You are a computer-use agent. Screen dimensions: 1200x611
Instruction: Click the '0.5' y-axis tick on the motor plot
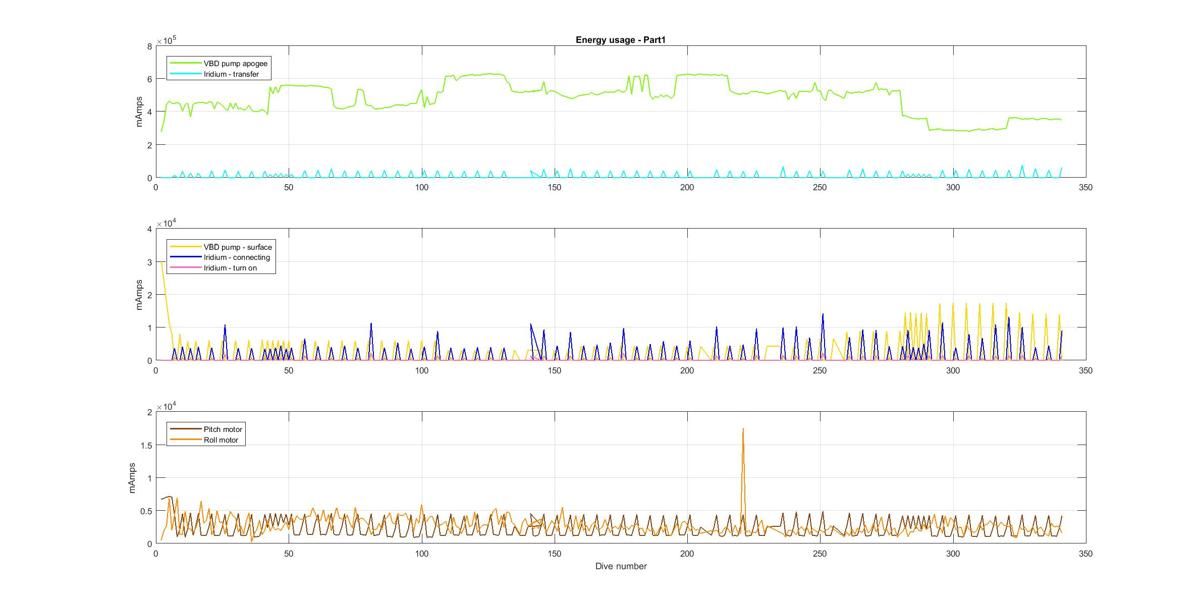(146, 511)
